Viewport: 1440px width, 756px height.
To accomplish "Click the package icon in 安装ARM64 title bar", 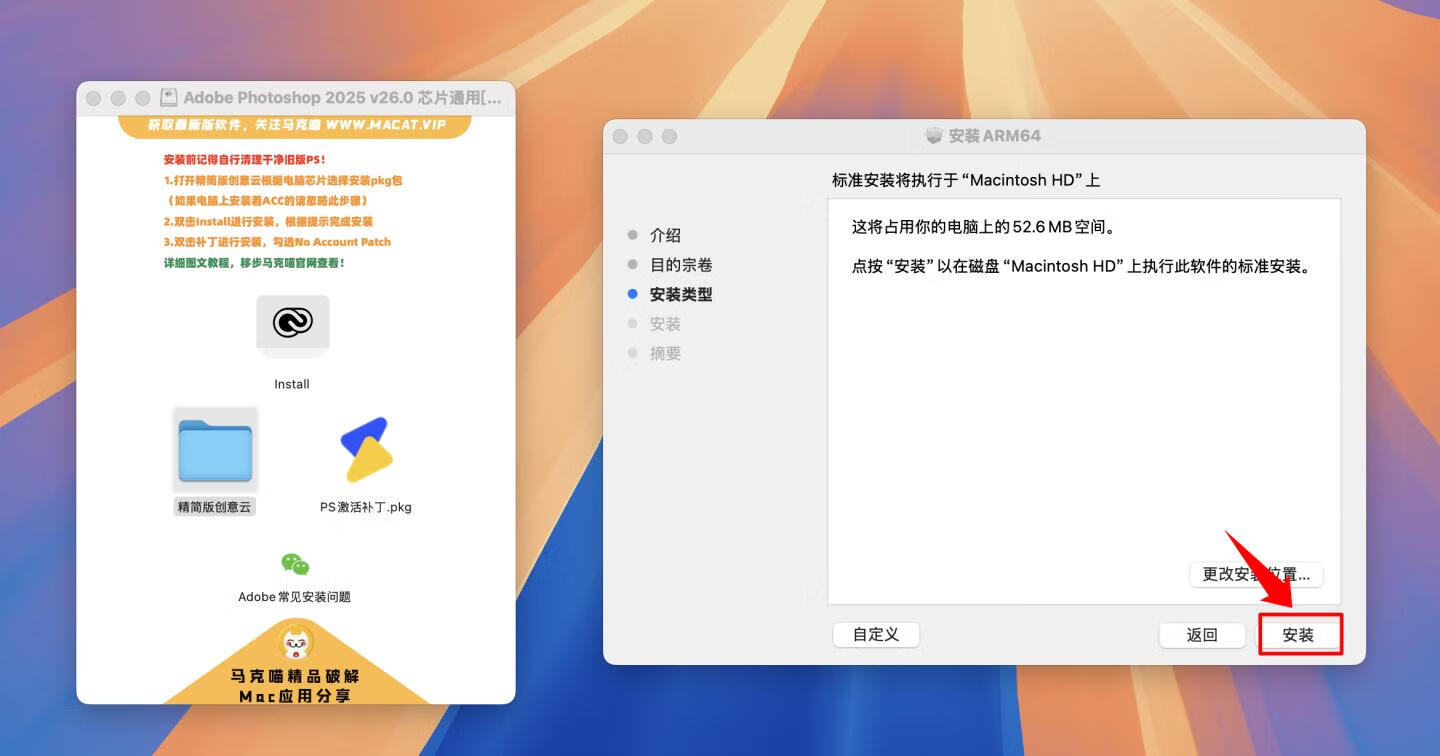I will 934,136.
